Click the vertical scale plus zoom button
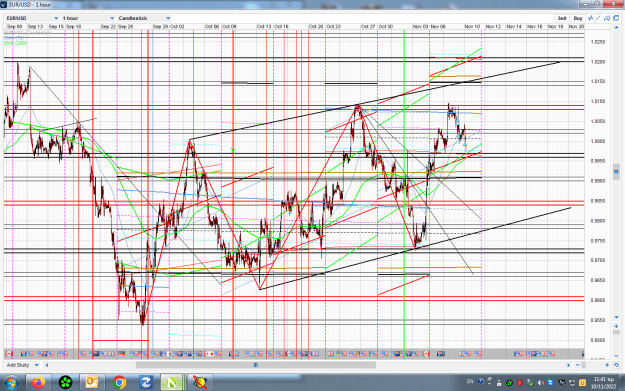 point(616,326)
